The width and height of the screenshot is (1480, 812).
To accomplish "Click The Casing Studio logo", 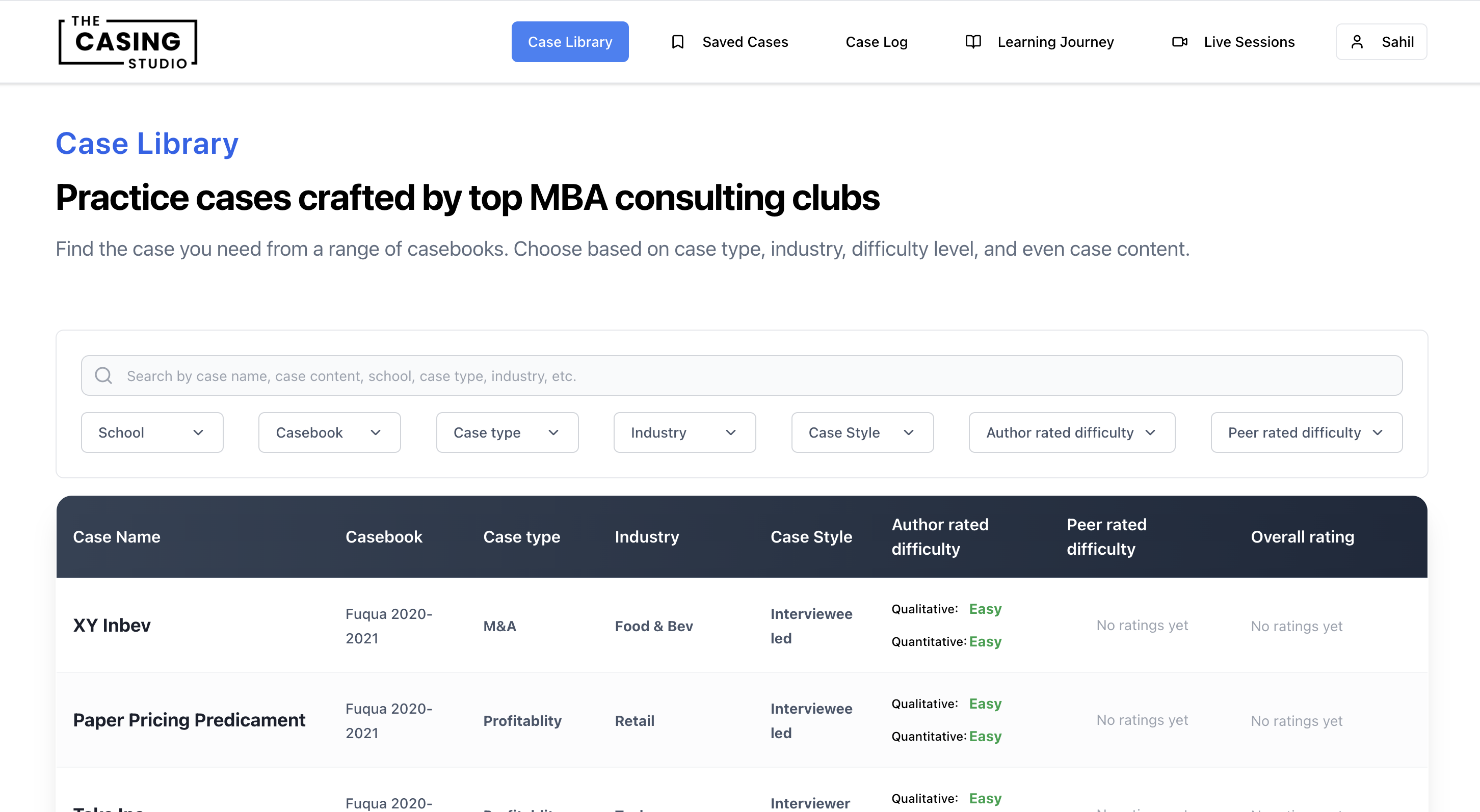I will point(127,42).
